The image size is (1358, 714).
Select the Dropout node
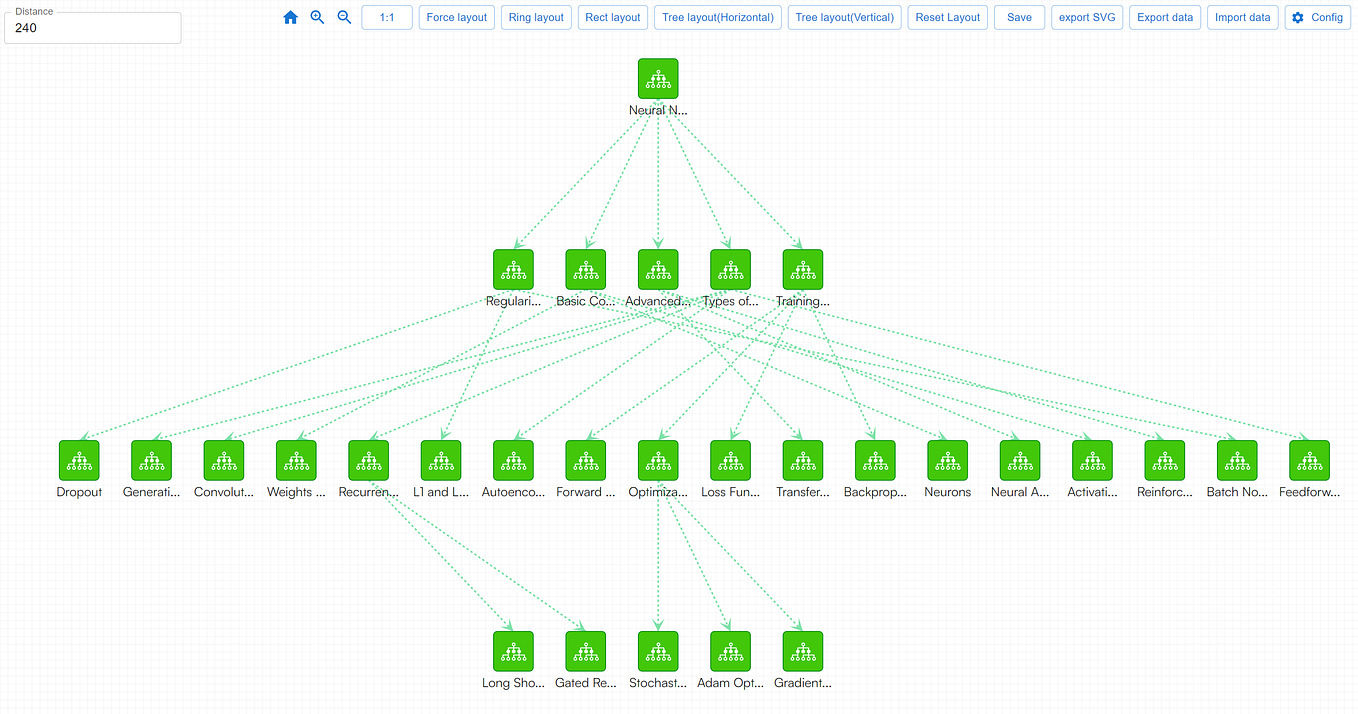click(79, 460)
